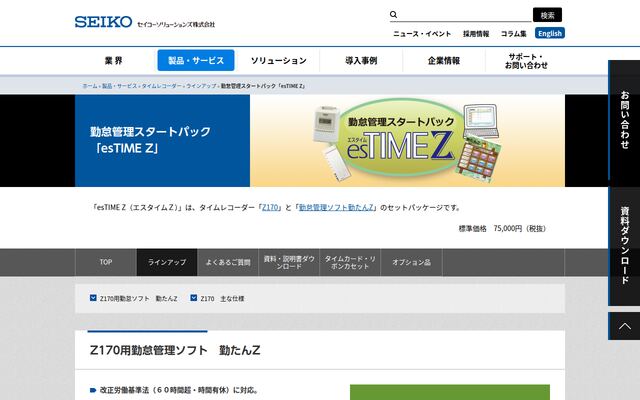Open 導入事例 main menu
The image size is (640, 400).
(361, 60)
